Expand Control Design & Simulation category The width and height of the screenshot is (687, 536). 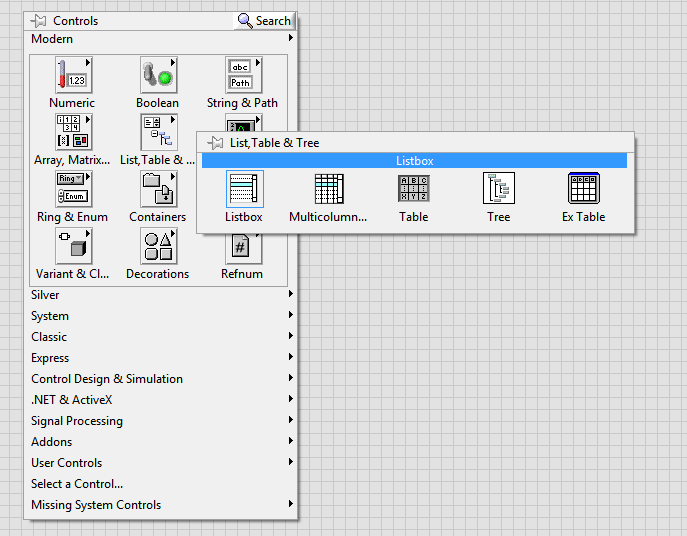(x=161, y=379)
